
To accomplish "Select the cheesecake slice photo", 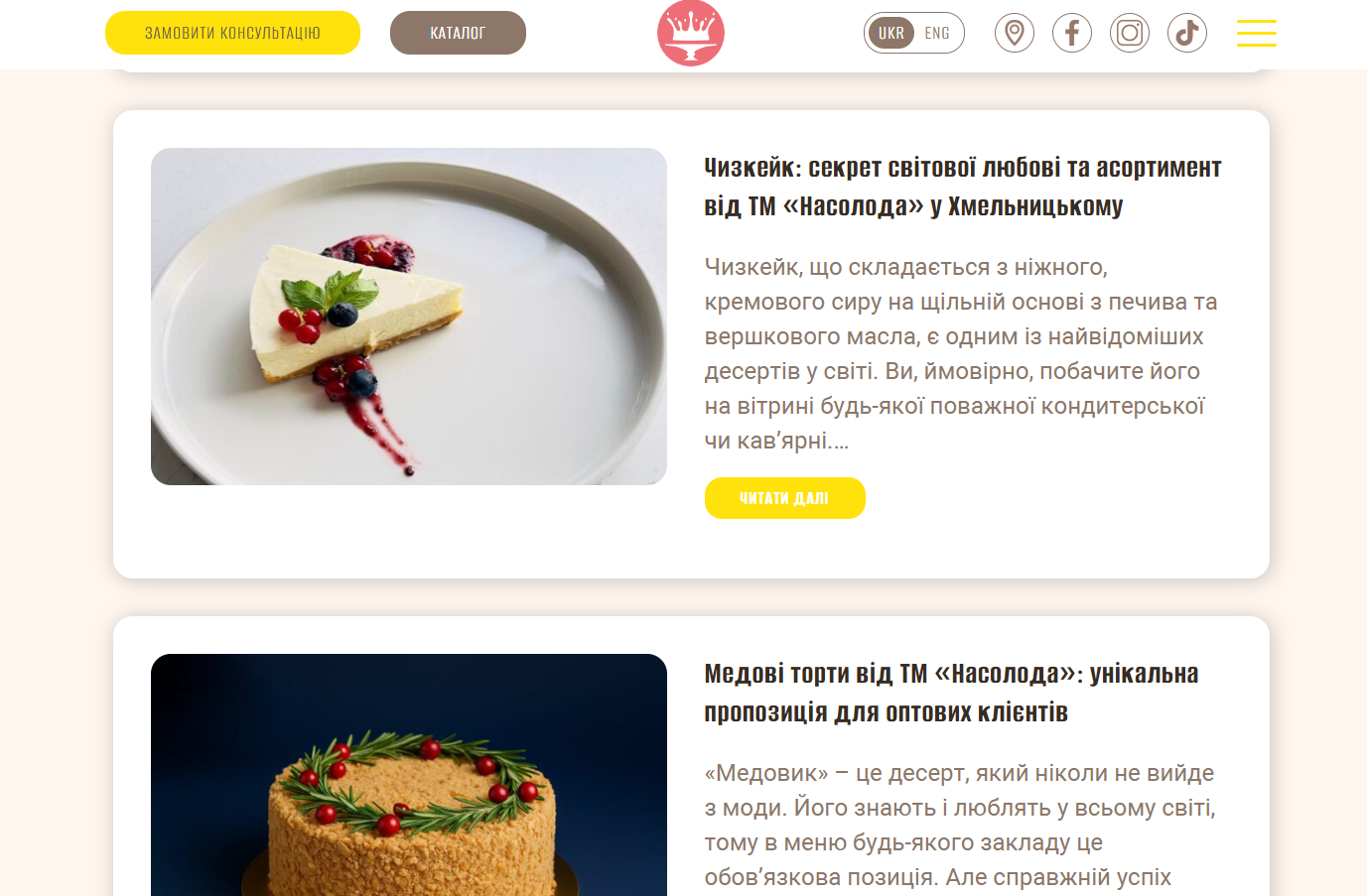I will point(409,317).
